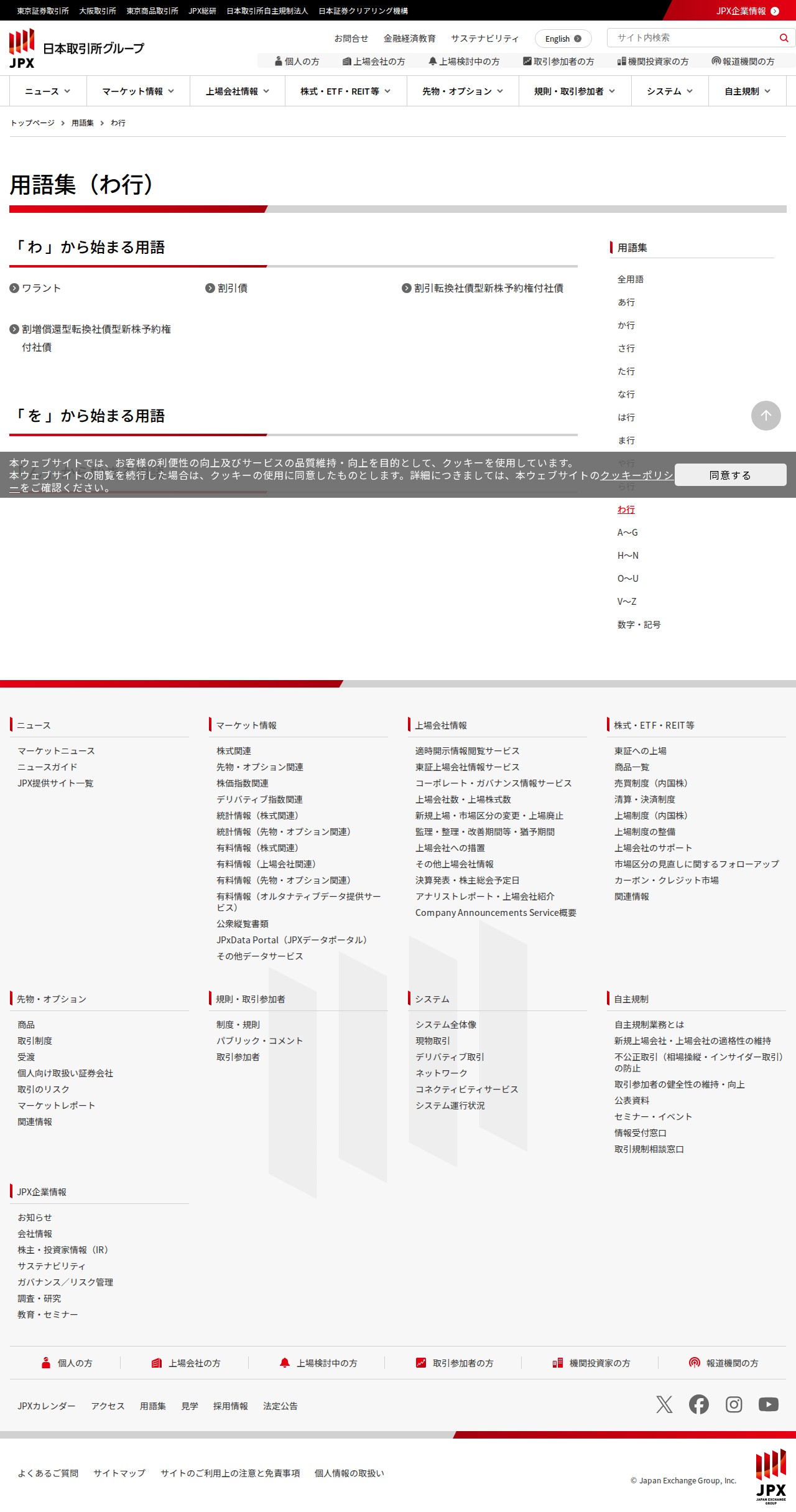Select V〜Z in the glossary sidebar

tap(627, 602)
